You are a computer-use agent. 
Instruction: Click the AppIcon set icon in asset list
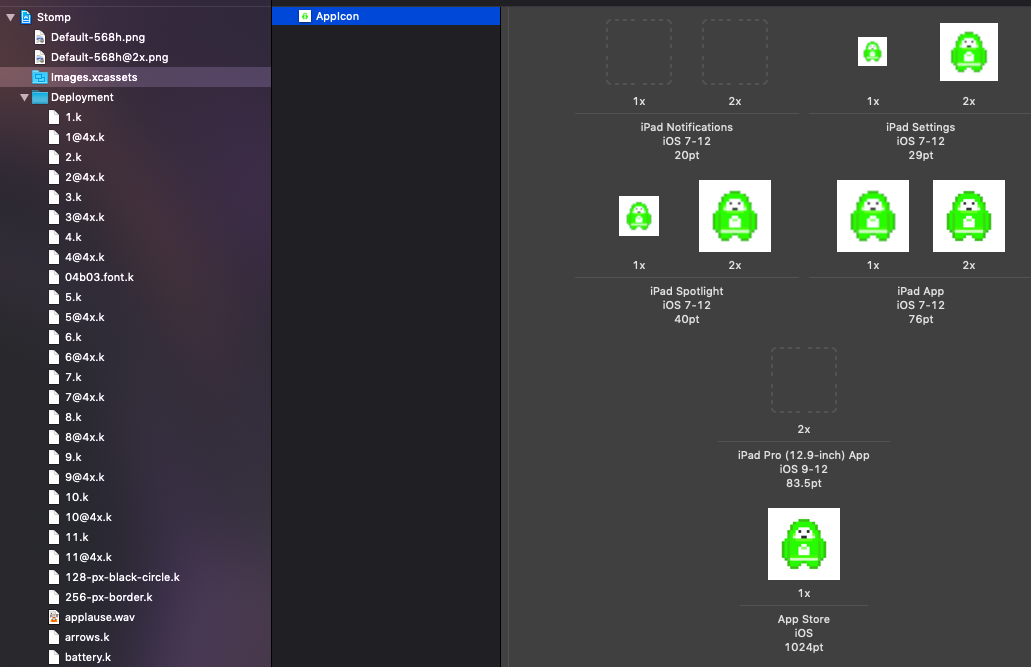304,16
